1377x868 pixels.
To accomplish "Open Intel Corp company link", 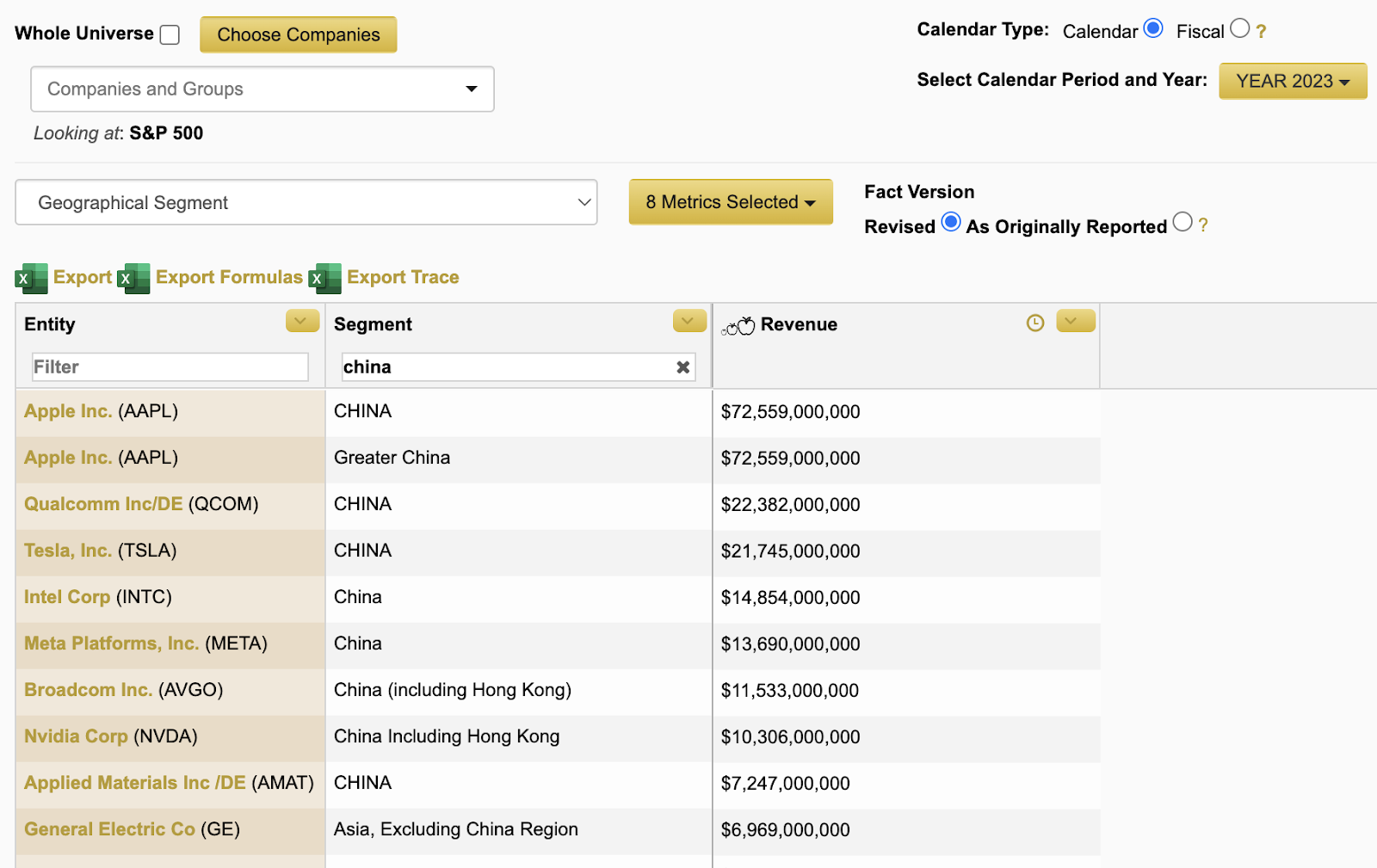I will click(x=67, y=597).
